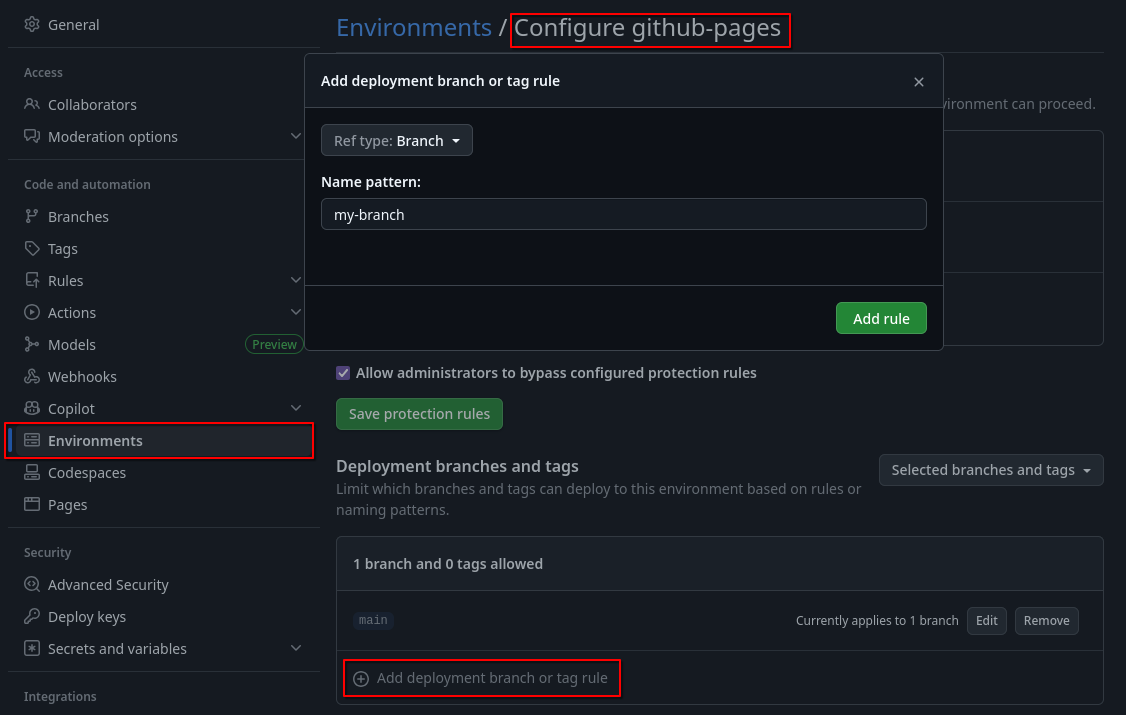Click the Models icon in sidebar

(32, 345)
